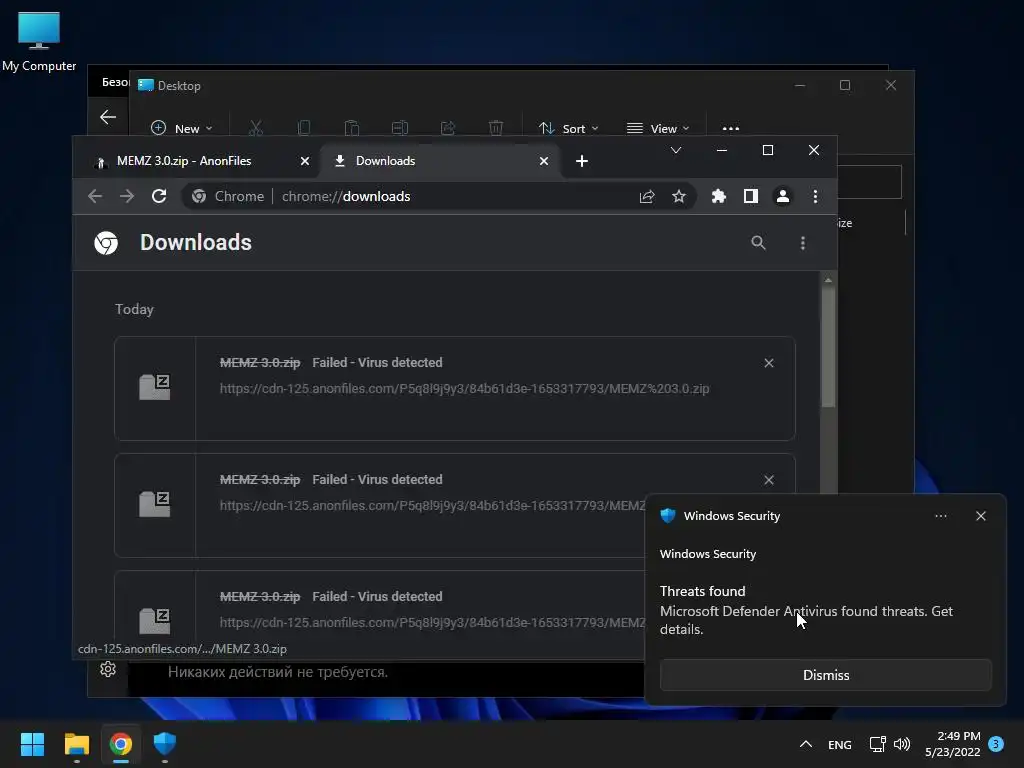
Task: Toggle Chrome side panel
Action: [x=750, y=196]
